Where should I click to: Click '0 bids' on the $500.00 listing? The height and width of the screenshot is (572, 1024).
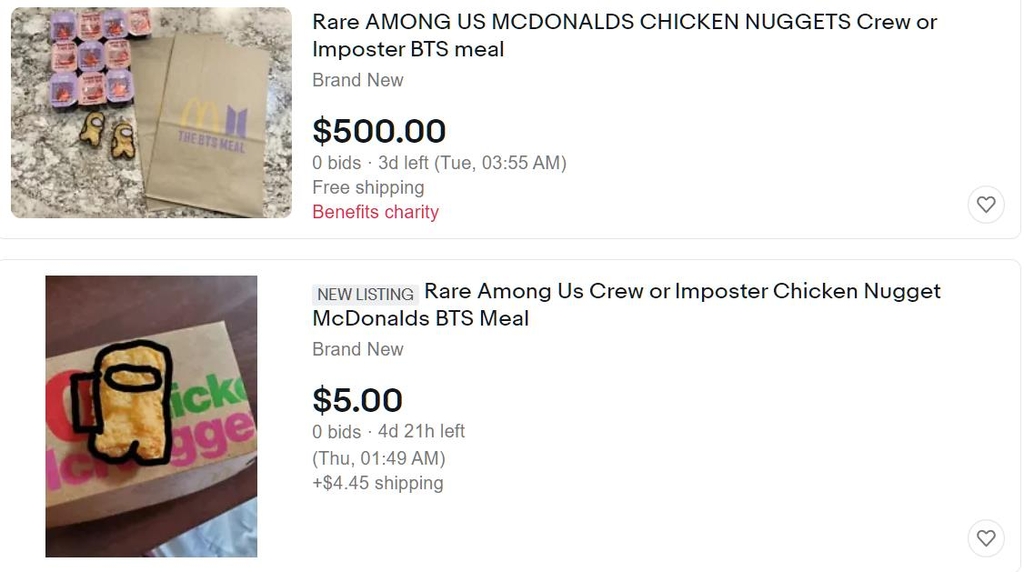click(x=336, y=163)
